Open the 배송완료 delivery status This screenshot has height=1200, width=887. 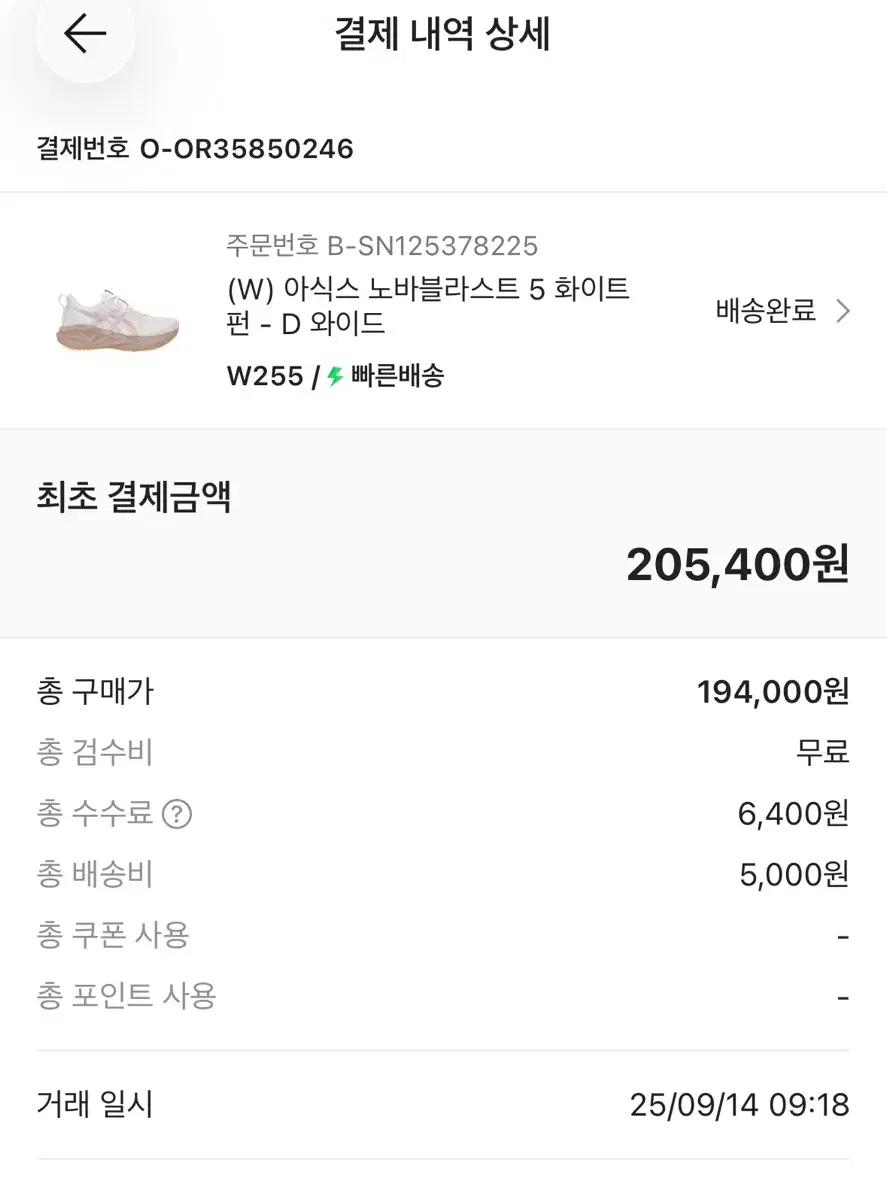766,311
